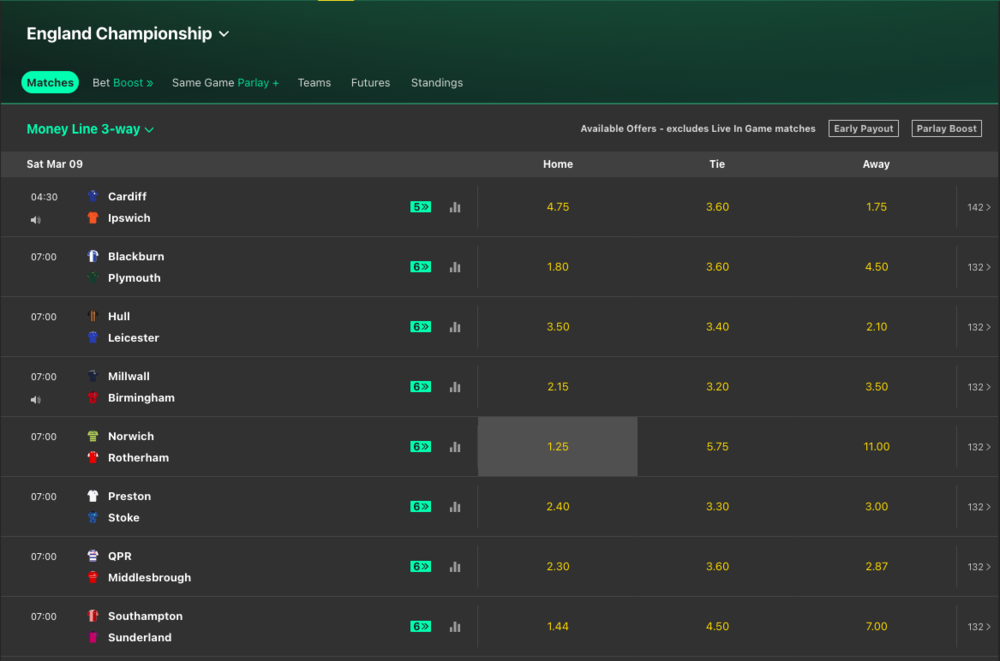Open stats chart icon for QPR vs Middlesbrough
Viewport: 1000px width, 661px height.
click(x=455, y=567)
